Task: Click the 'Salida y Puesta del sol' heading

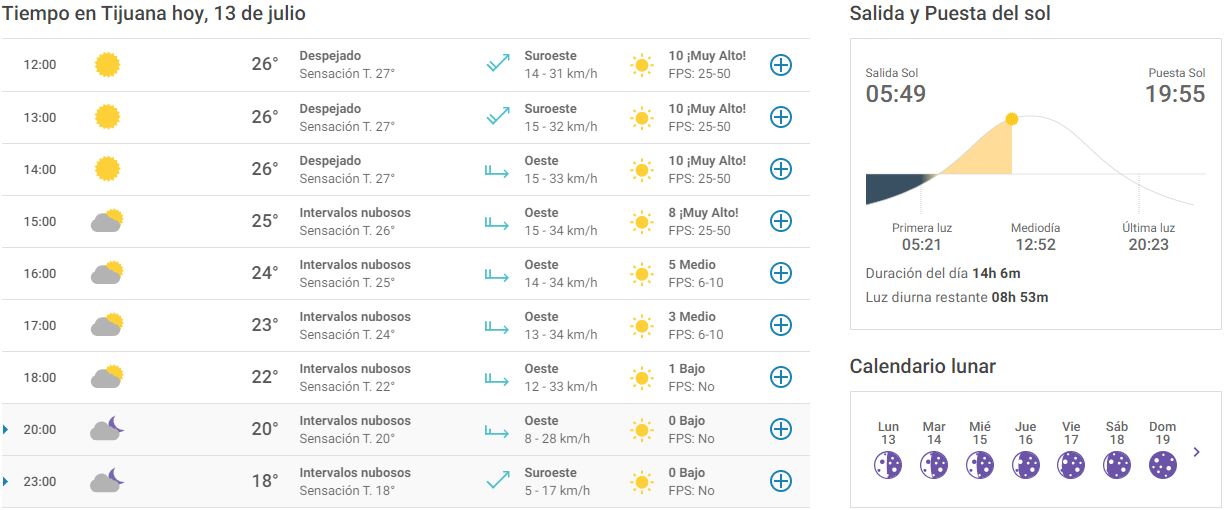Action: coord(949,14)
